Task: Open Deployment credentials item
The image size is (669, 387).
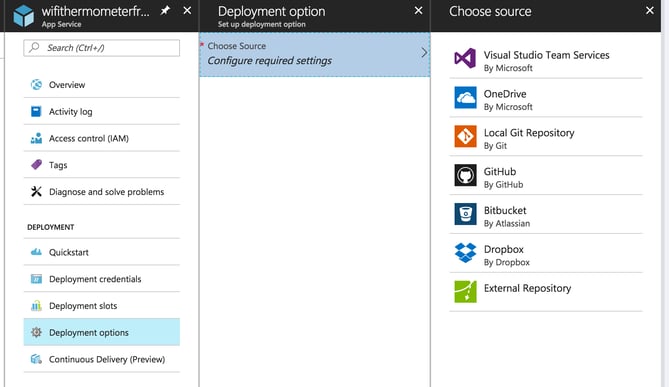Action: (102, 279)
